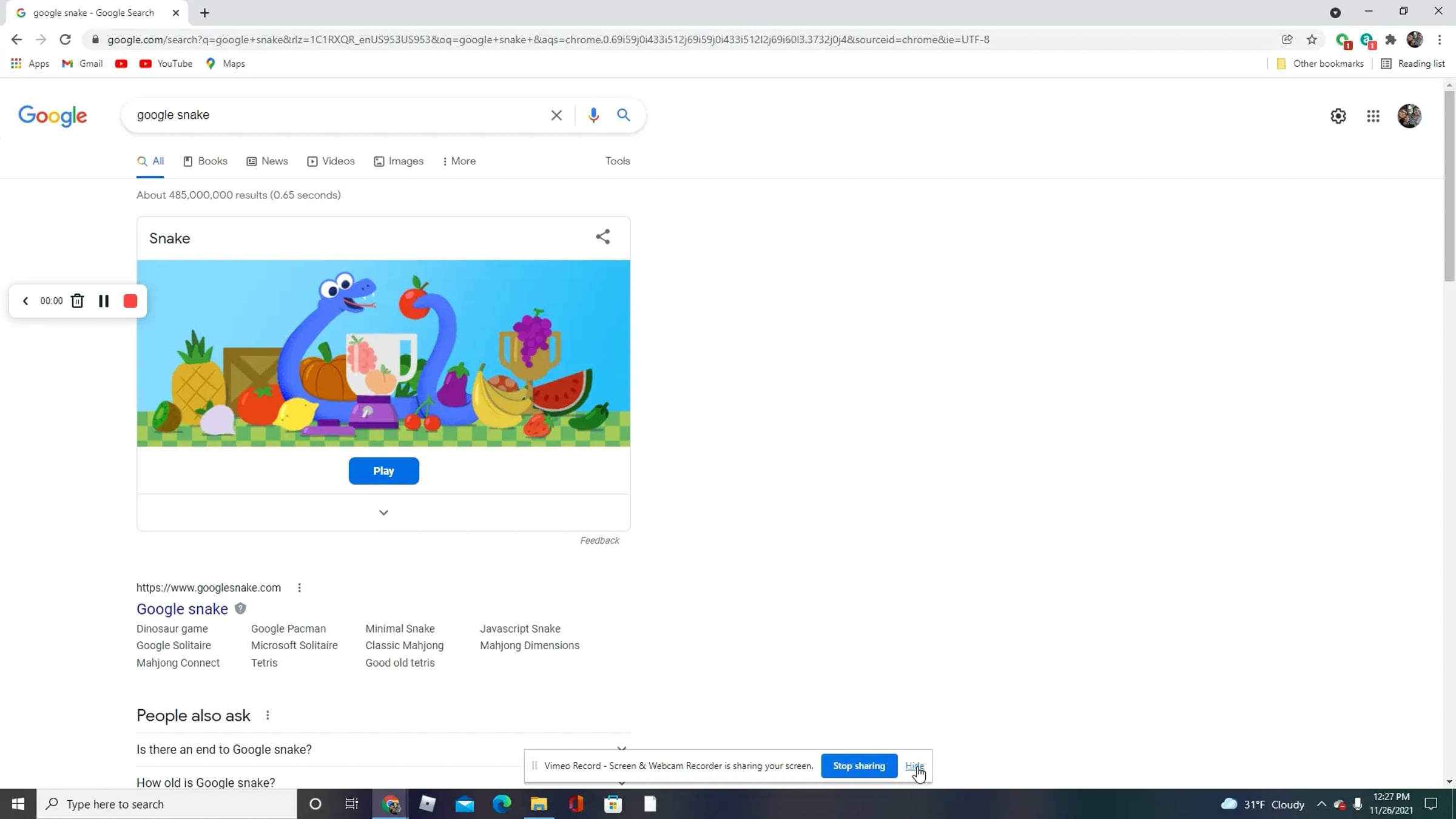The height and width of the screenshot is (819, 1456).
Task: Open the Microsoft Solitaire sitelink
Action: pyautogui.click(x=294, y=645)
